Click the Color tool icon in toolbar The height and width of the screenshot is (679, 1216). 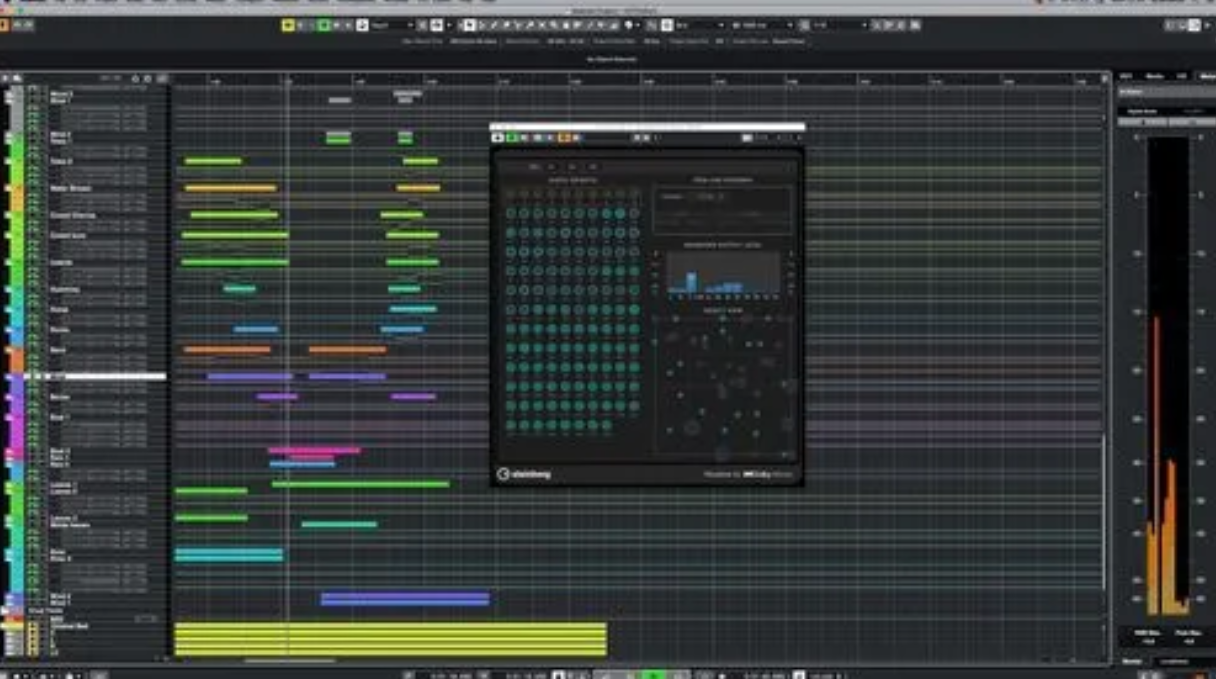click(x=630, y=25)
